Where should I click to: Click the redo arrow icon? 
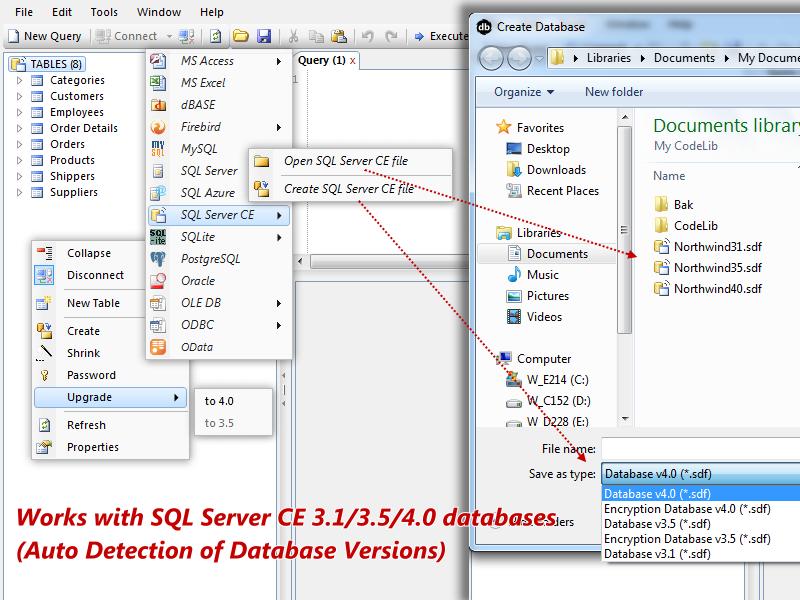point(391,36)
